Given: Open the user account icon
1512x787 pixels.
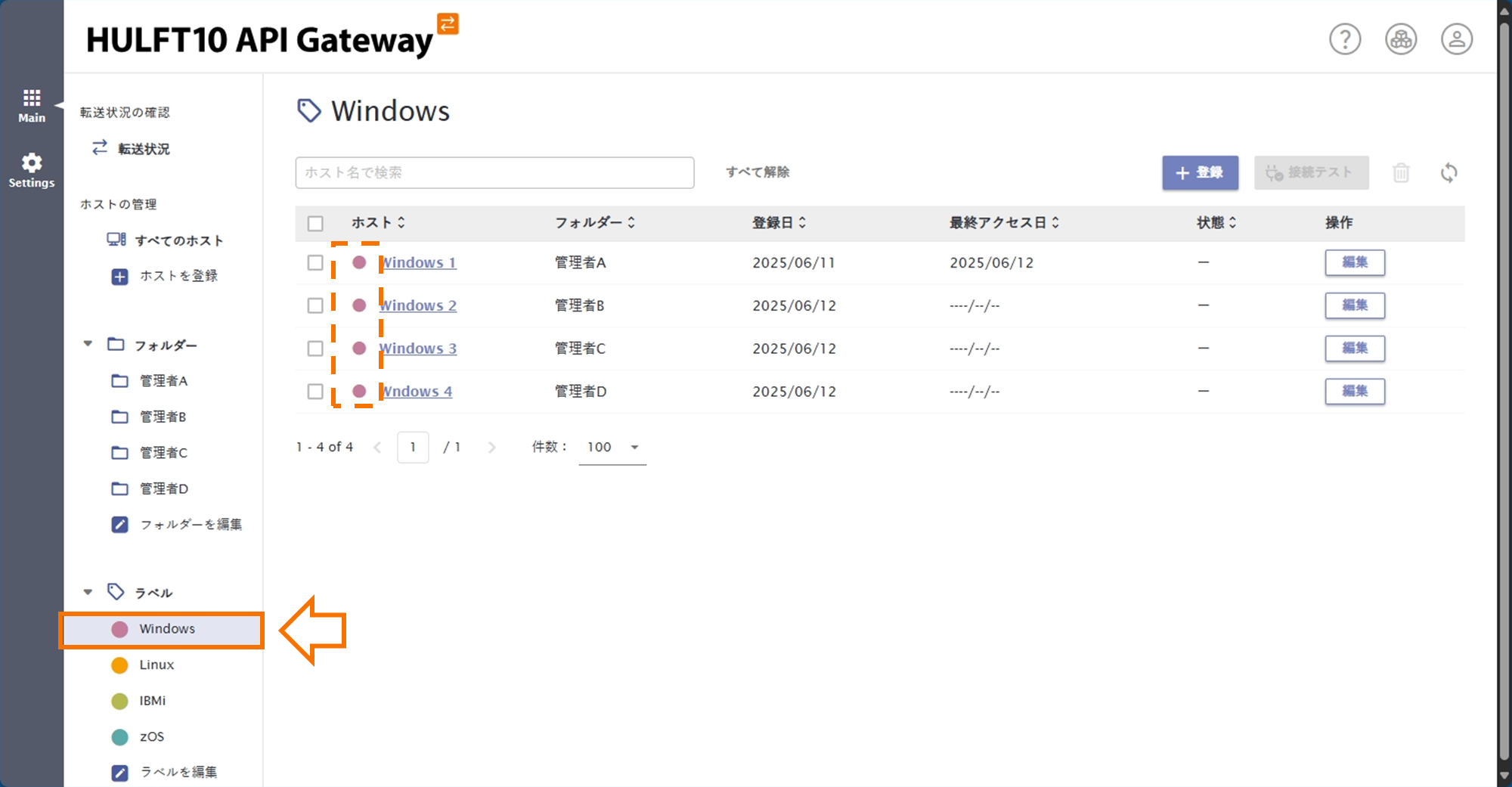Looking at the screenshot, I should [x=1457, y=39].
